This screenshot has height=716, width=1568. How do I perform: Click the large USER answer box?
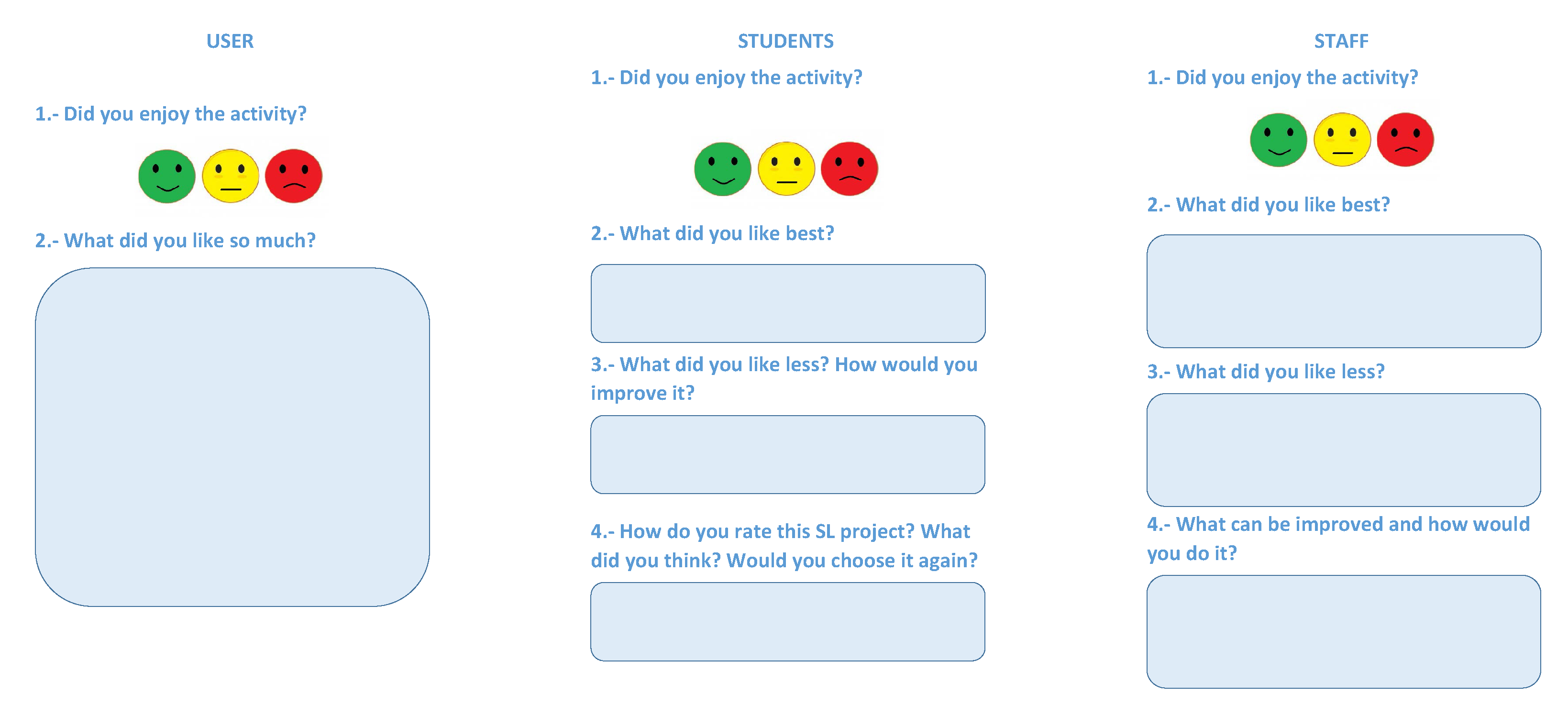tap(232, 437)
